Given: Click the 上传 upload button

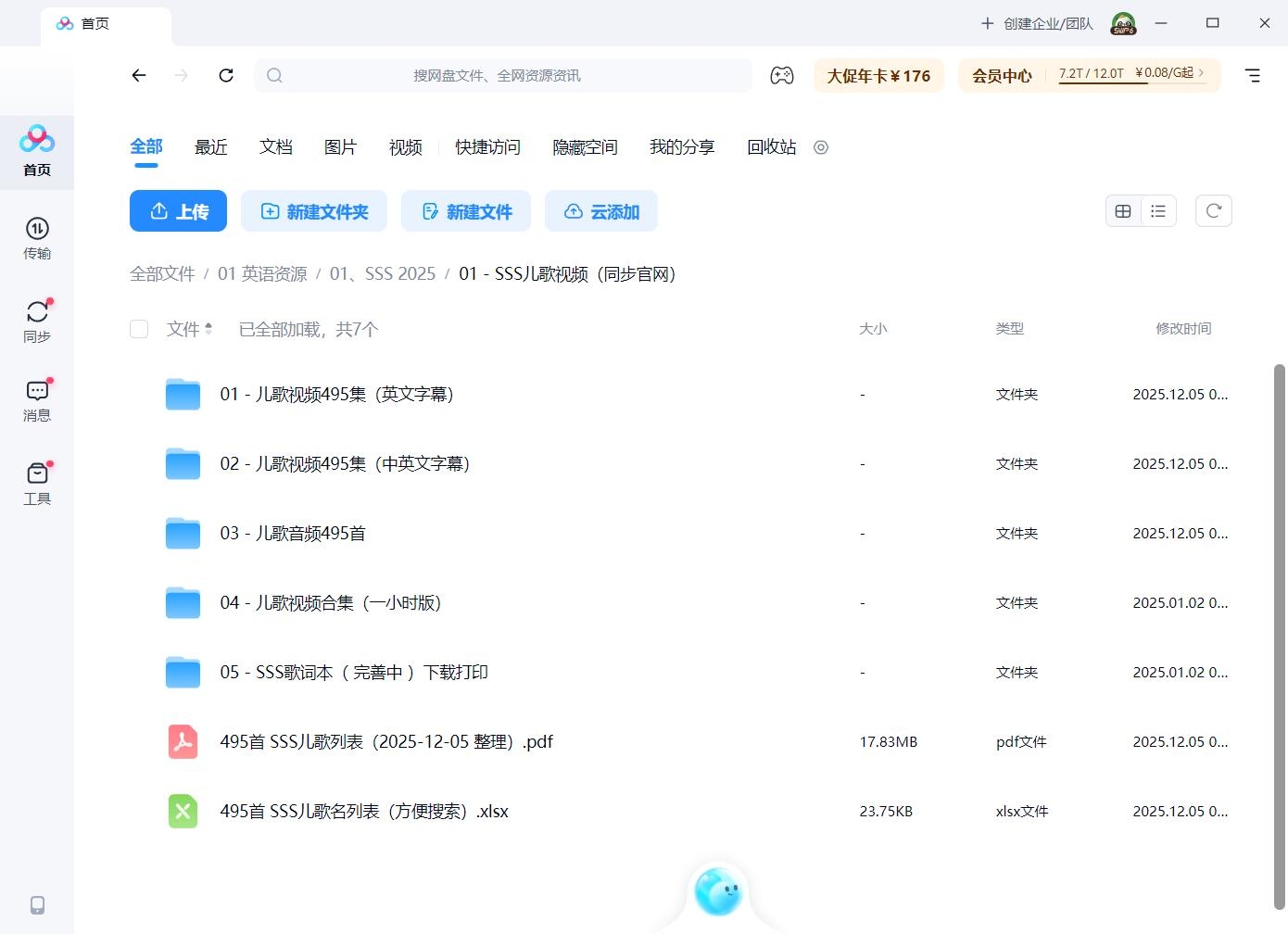Looking at the screenshot, I should 178,210.
